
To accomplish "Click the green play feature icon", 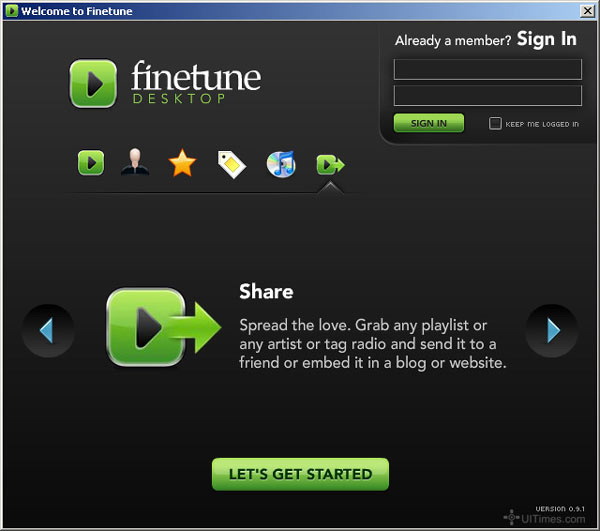I will (91, 163).
